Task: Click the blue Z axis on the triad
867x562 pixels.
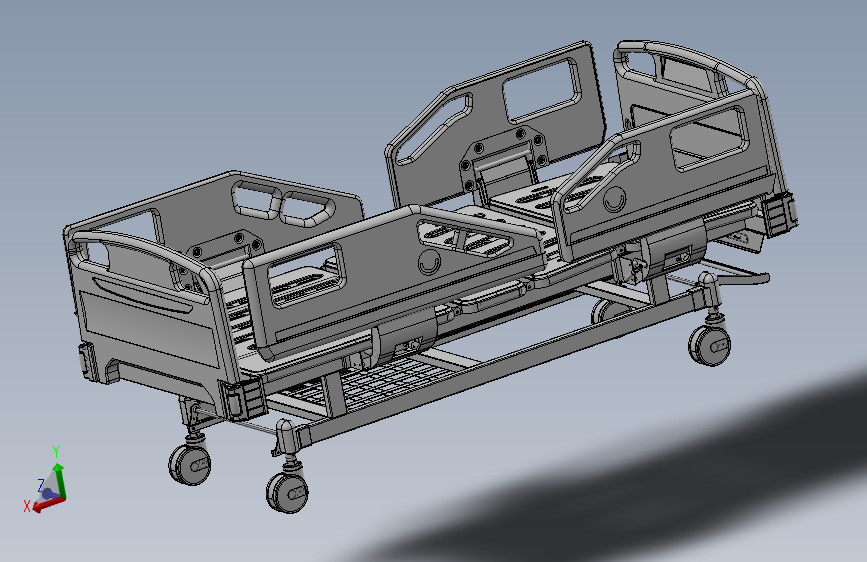Action: (49, 493)
